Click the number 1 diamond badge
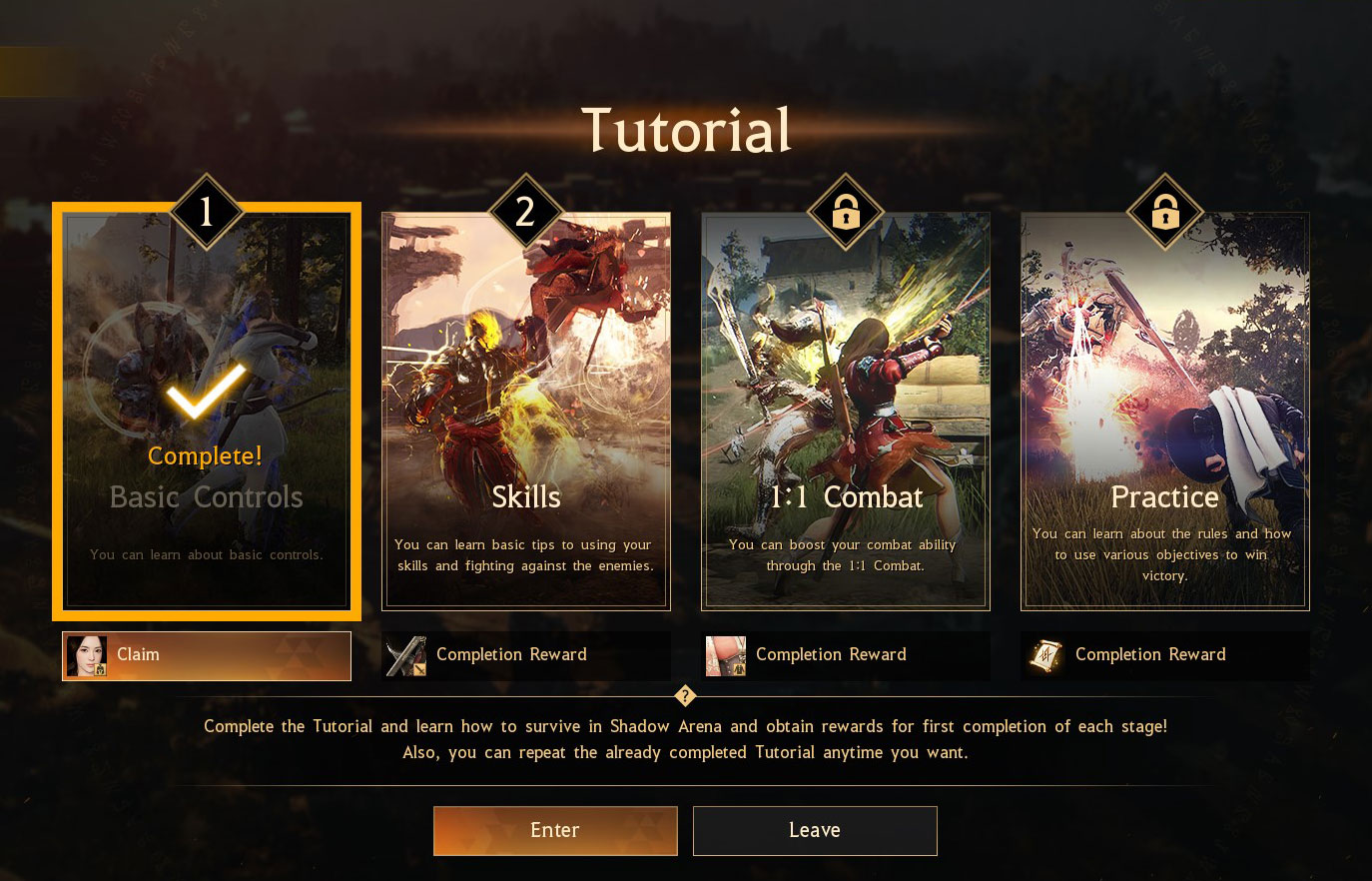This screenshot has height=881, width=1372. click(x=207, y=212)
